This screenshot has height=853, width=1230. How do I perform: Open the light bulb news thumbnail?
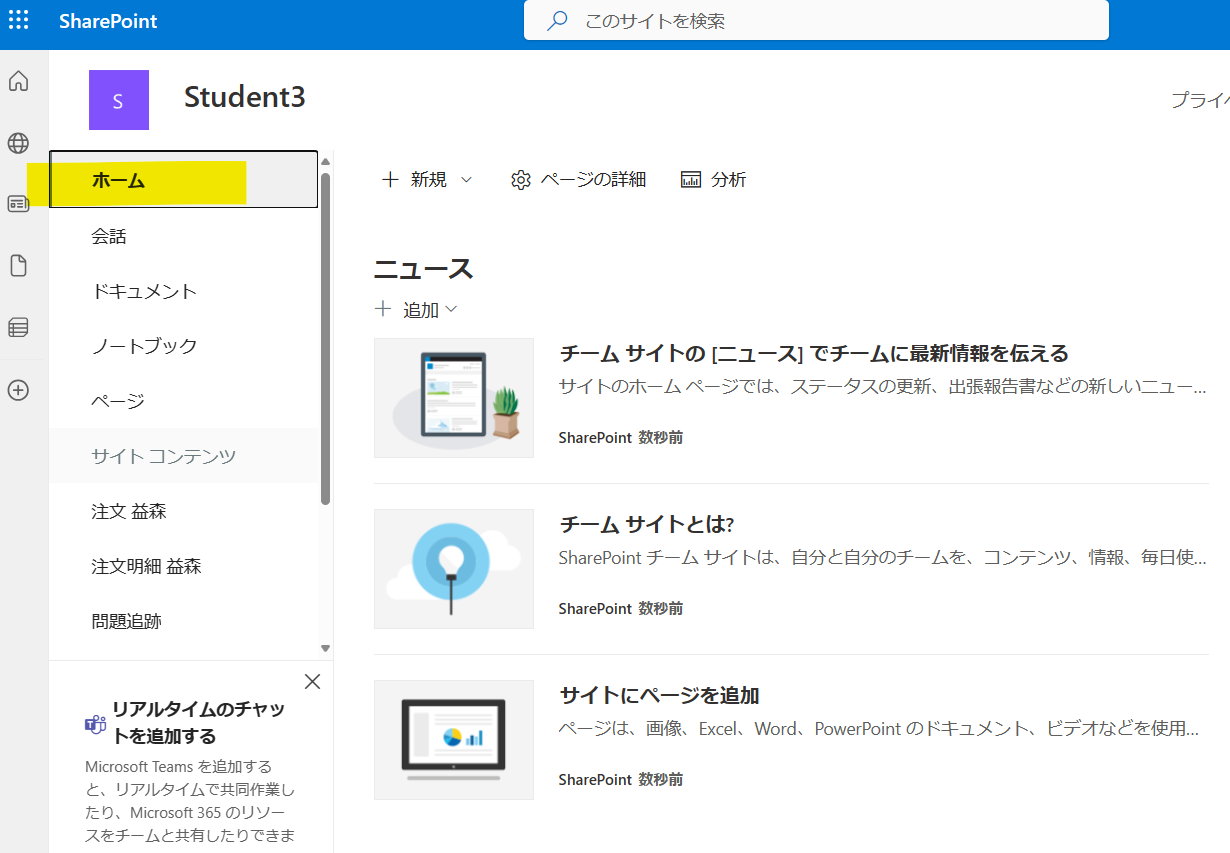[454, 569]
